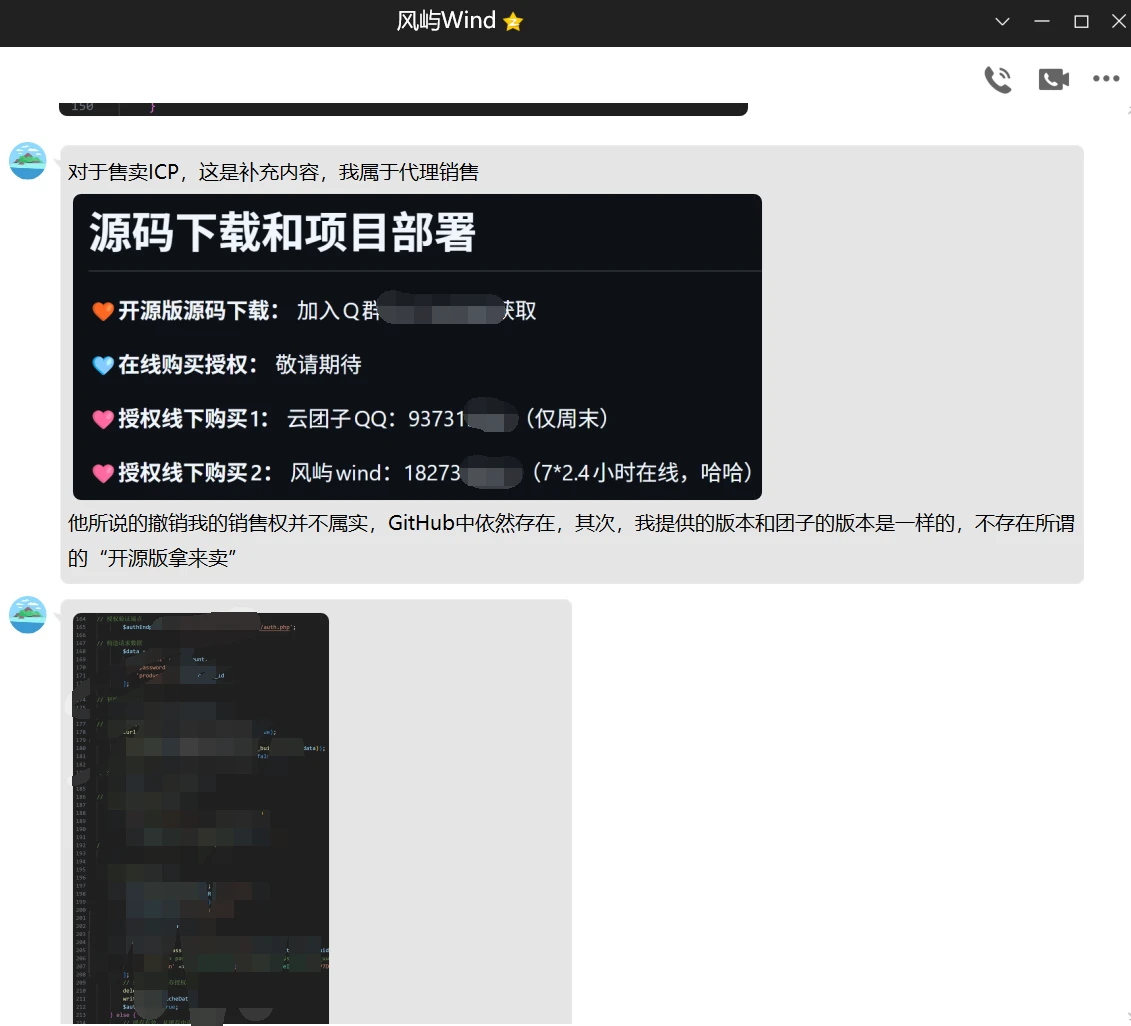1131x1026 pixels.
Task: Select the message starting with 对于售卖ICP
Action: click(273, 172)
